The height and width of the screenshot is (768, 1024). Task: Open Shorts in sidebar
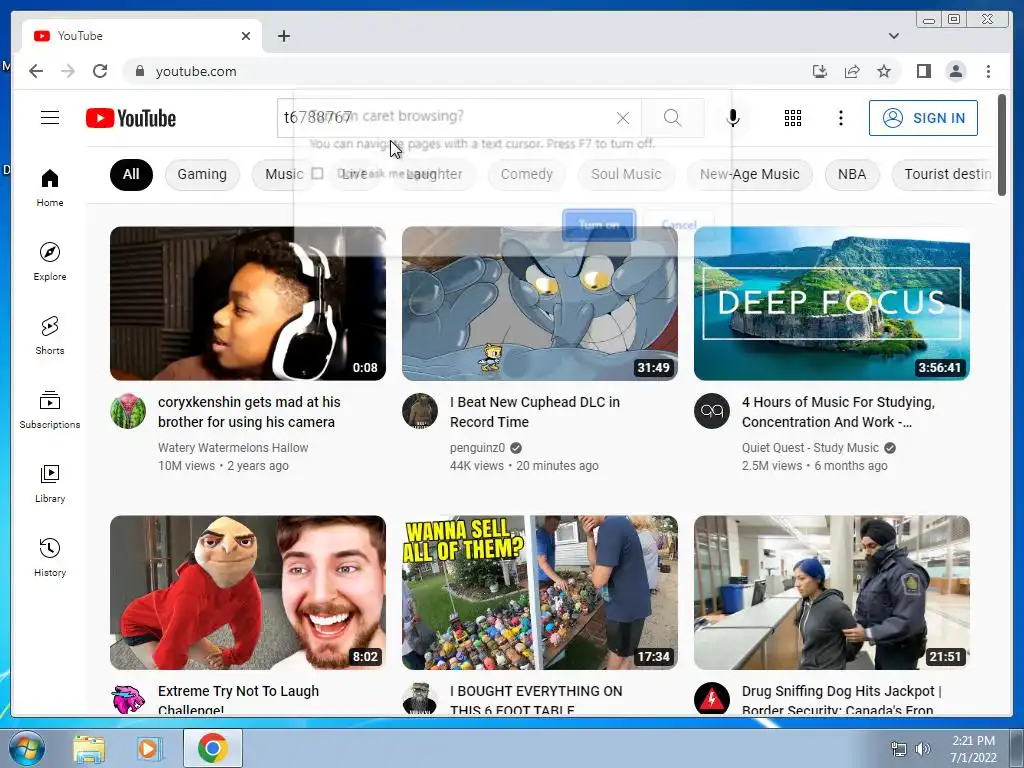point(50,335)
